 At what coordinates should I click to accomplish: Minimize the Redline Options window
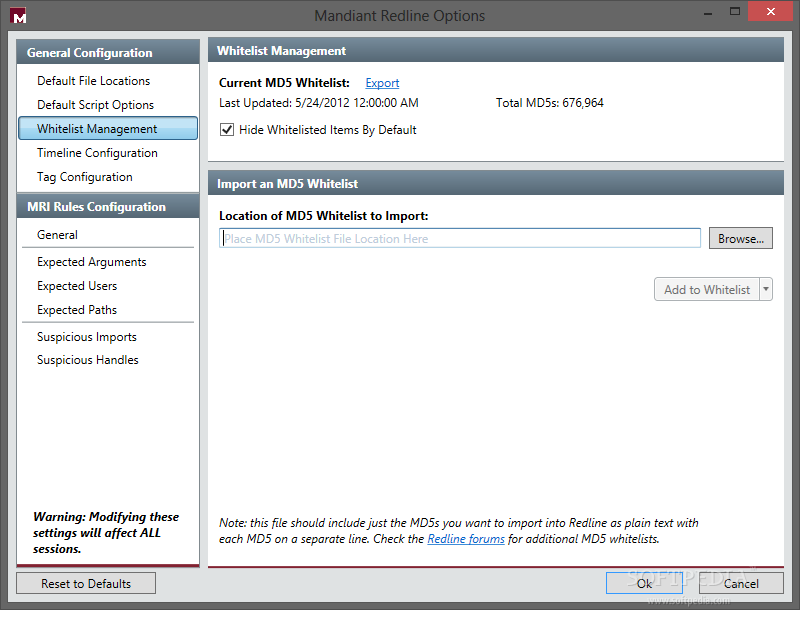point(708,13)
